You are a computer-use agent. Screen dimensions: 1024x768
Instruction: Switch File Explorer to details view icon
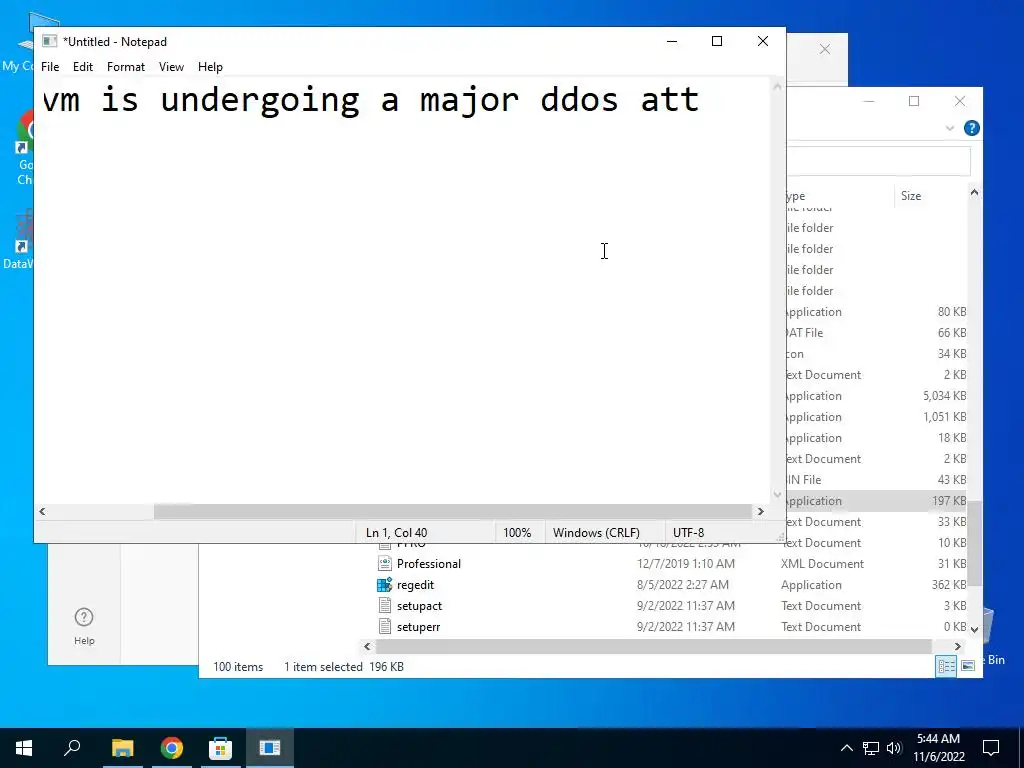(946, 665)
